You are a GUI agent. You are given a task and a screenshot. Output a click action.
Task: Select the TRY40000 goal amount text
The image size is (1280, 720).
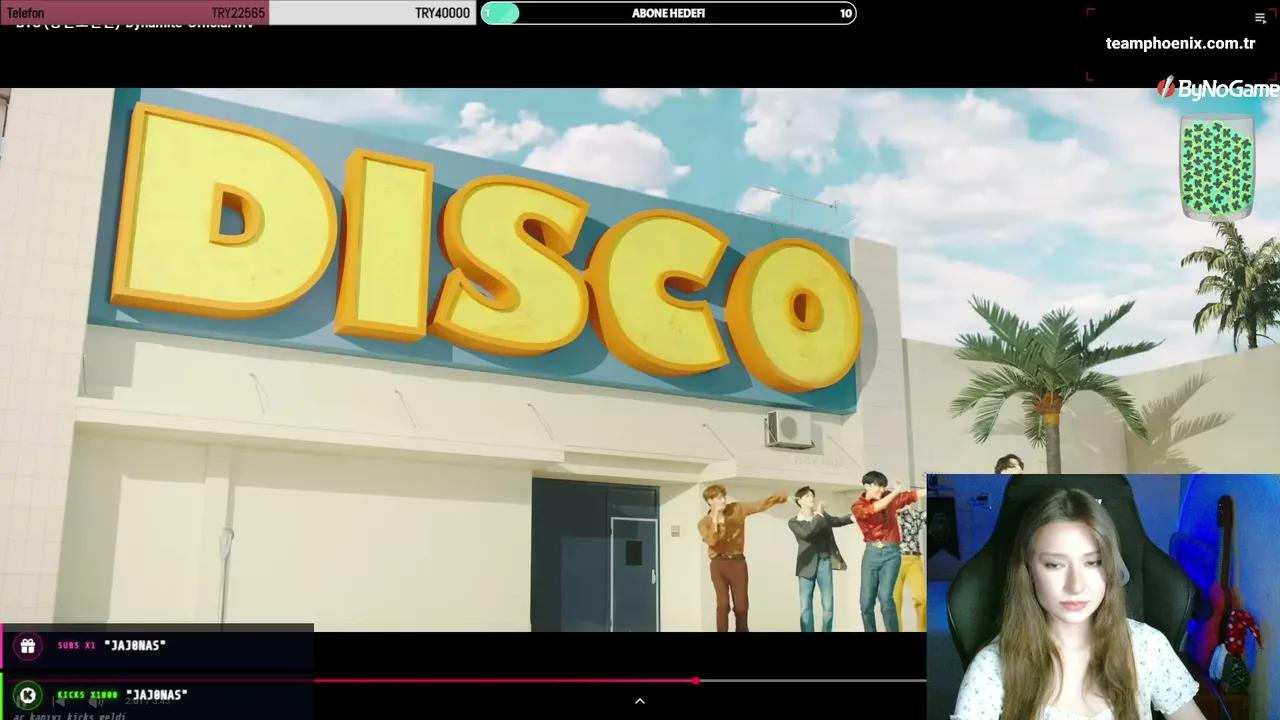click(x=442, y=13)
